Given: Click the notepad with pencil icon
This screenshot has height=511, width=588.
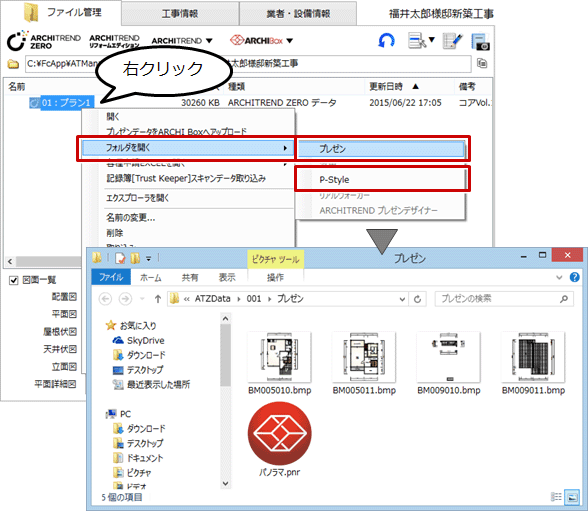Looking at the screenshot, I should coord(452,40).
